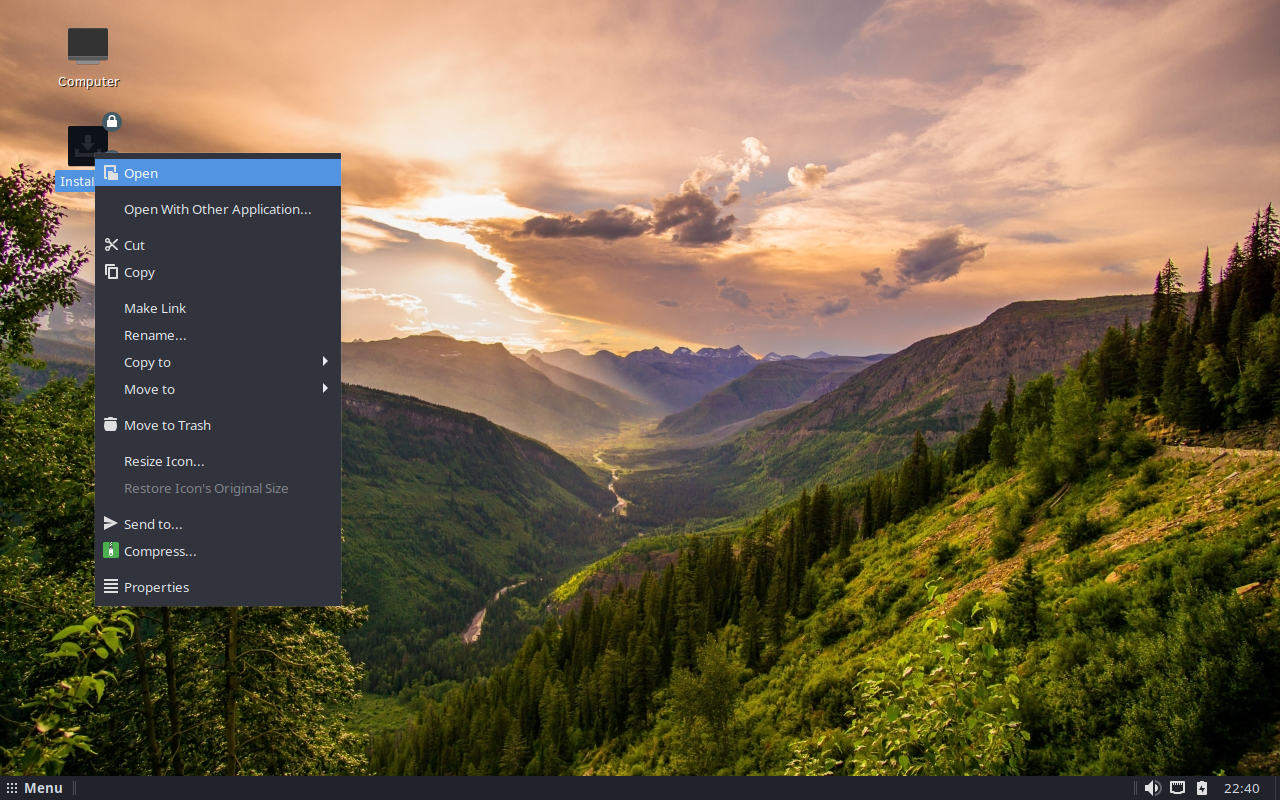This screenshot has height=800, width=1280.
Task: Choose Move to Trash
Action: (x=218, y=425)
